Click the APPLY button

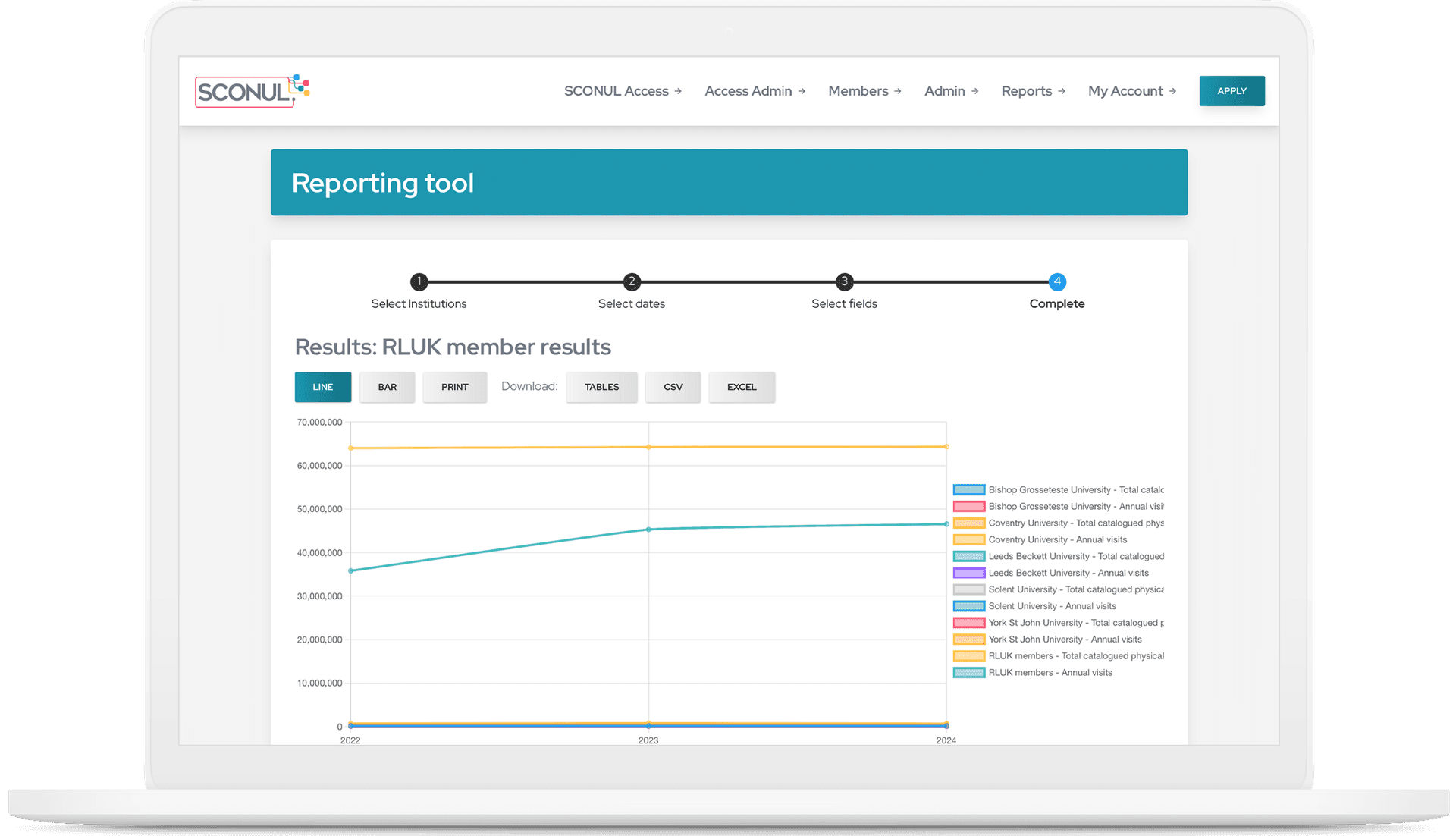[x=1232, y=90]
